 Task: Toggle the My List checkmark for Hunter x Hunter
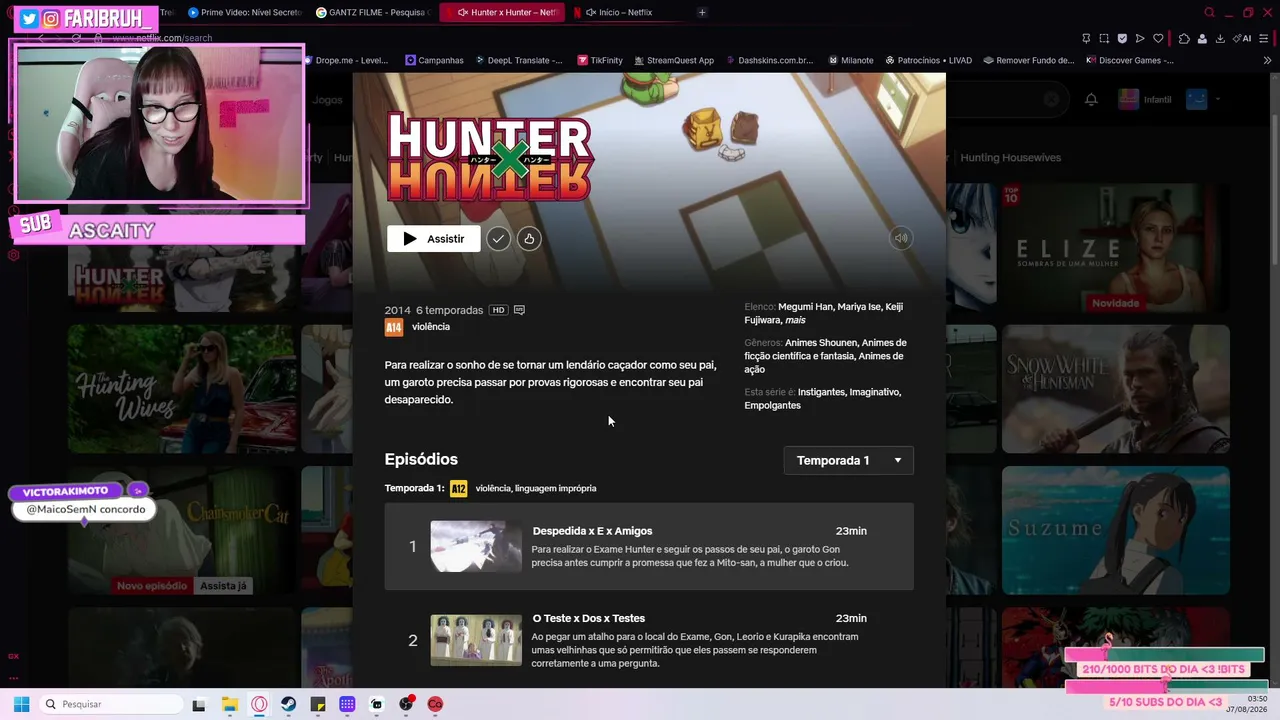pyautogui.click(x=498, y=239)
